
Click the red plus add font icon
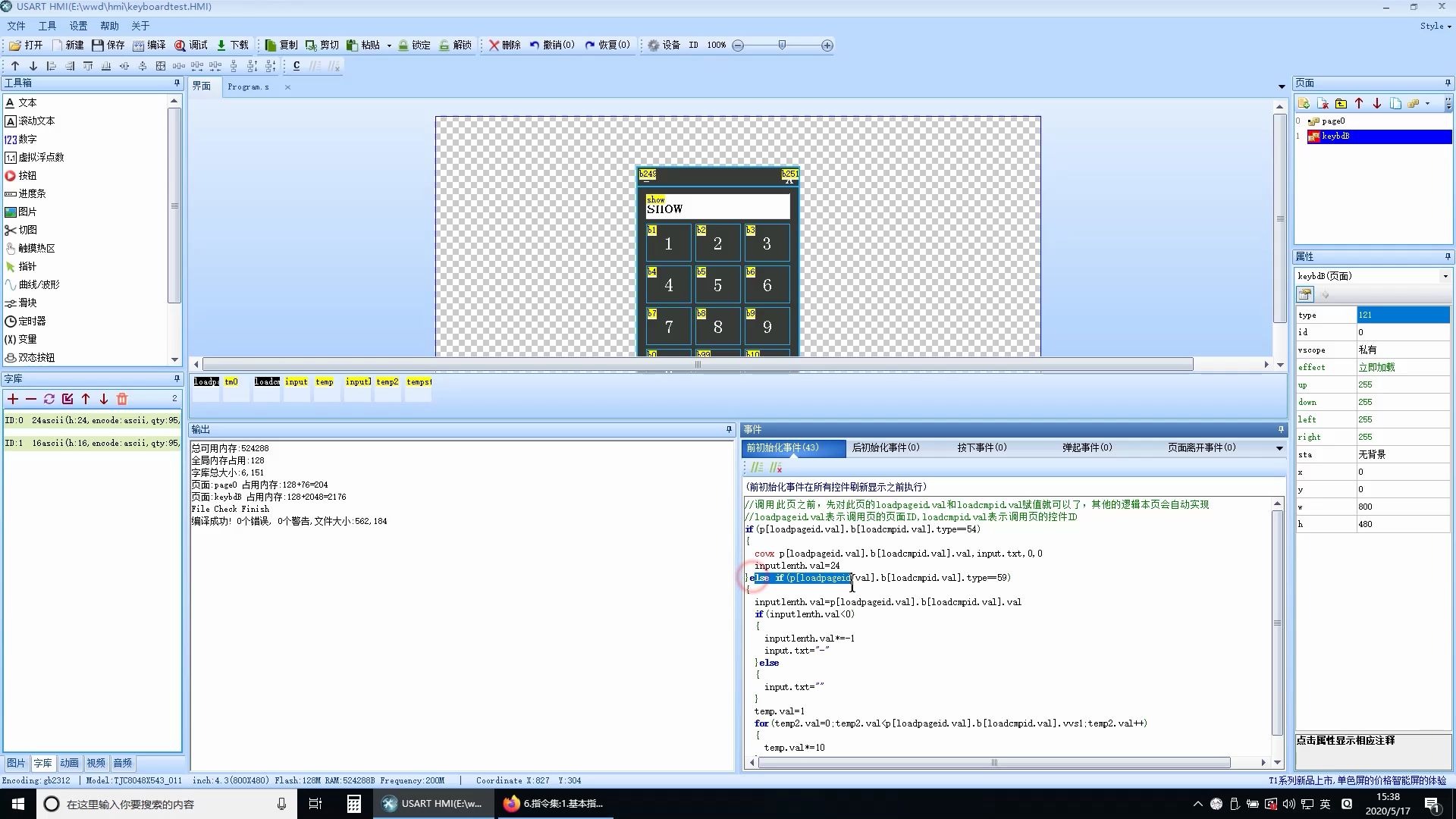coord(13,399)
